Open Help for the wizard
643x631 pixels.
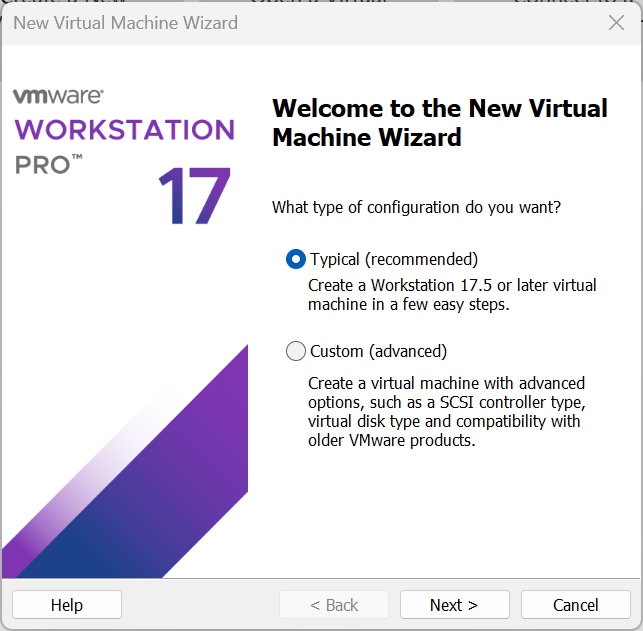coord(67,605)
